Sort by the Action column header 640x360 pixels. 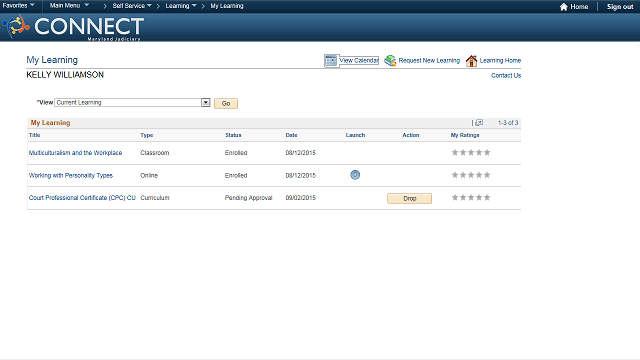click(411, 135)
